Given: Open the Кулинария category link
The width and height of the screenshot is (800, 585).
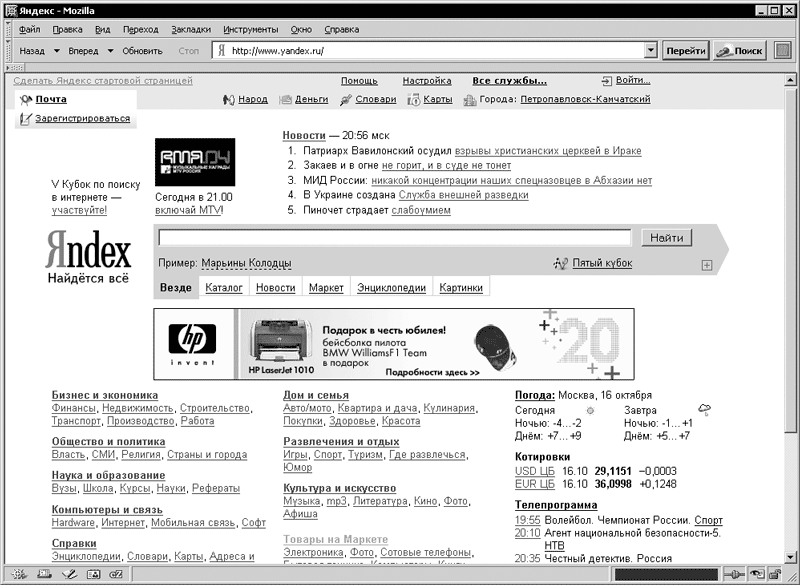Looking at the screenshot, I should pos(449,408).
